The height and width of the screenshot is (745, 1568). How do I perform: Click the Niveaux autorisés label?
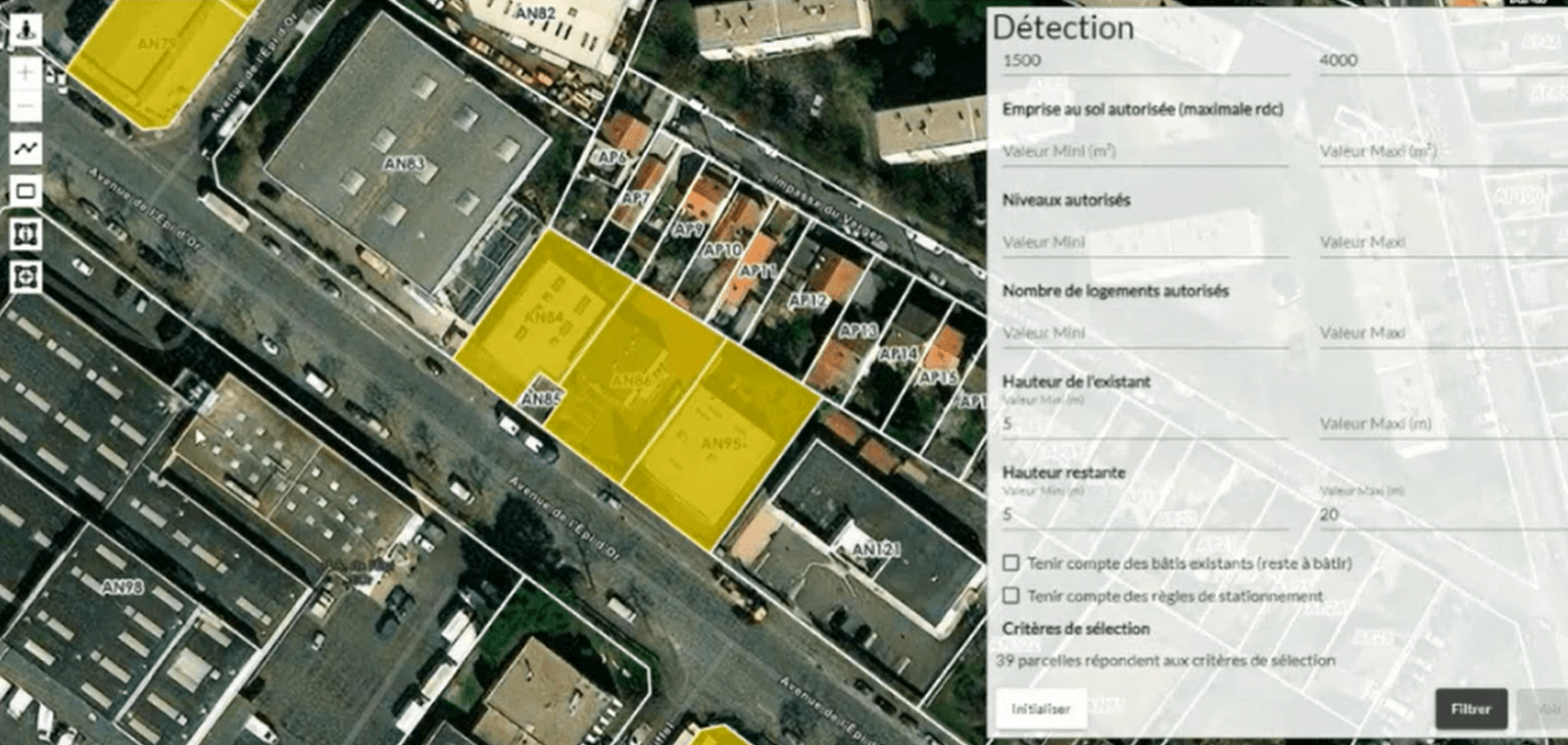click(x=1066, y=200)
